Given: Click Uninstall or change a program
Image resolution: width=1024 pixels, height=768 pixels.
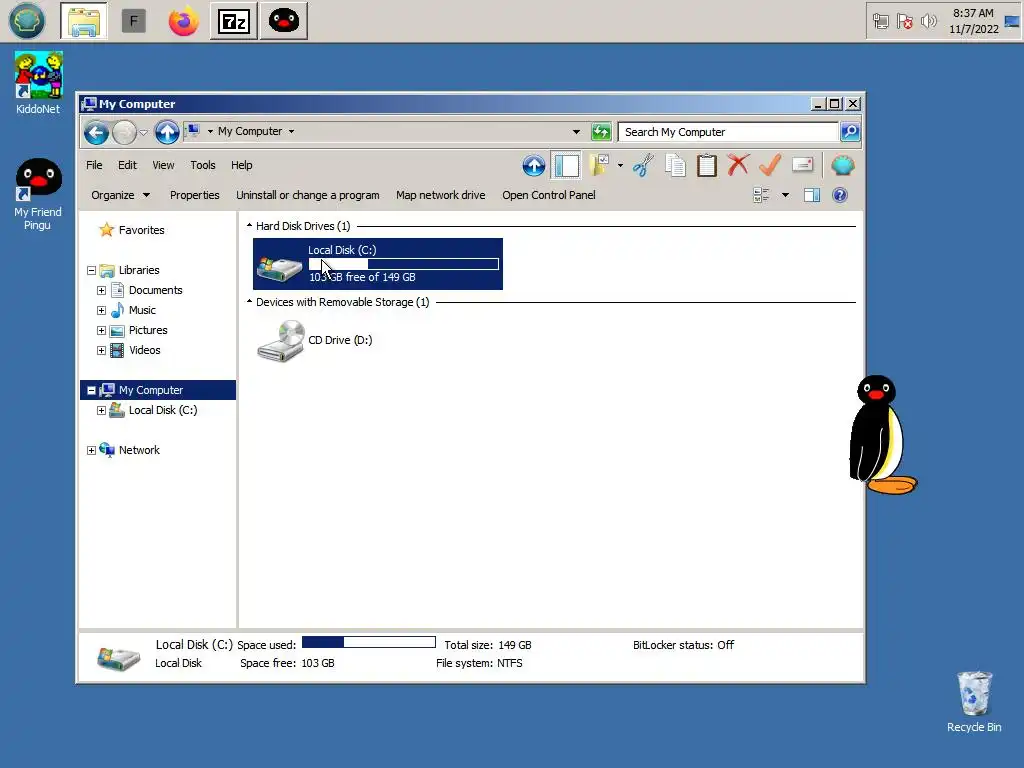Looking at the screenshot, I should [x=308, y=195].
